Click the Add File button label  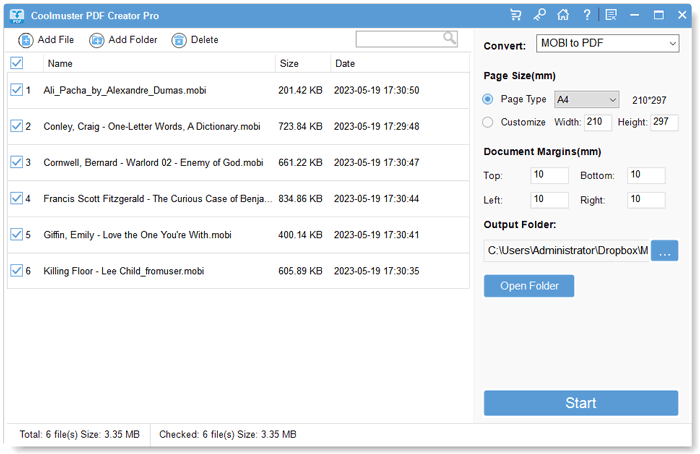56,40
